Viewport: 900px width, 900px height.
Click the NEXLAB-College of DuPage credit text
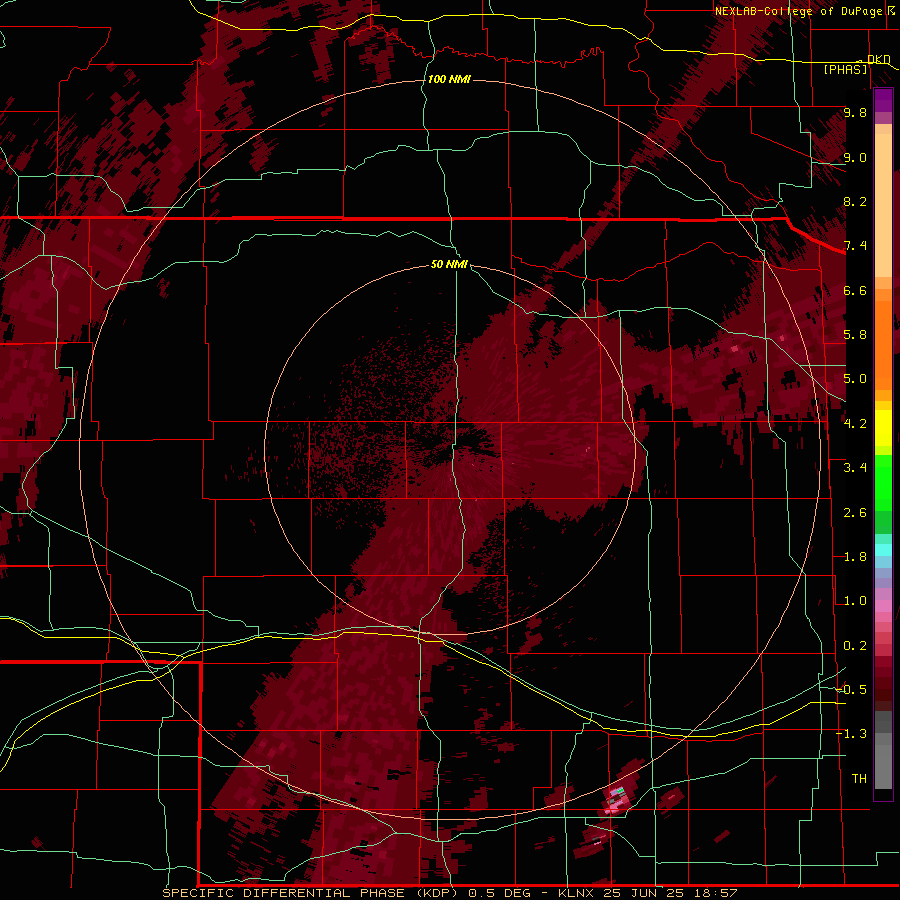pyautogui.click(x=798, y=11)
